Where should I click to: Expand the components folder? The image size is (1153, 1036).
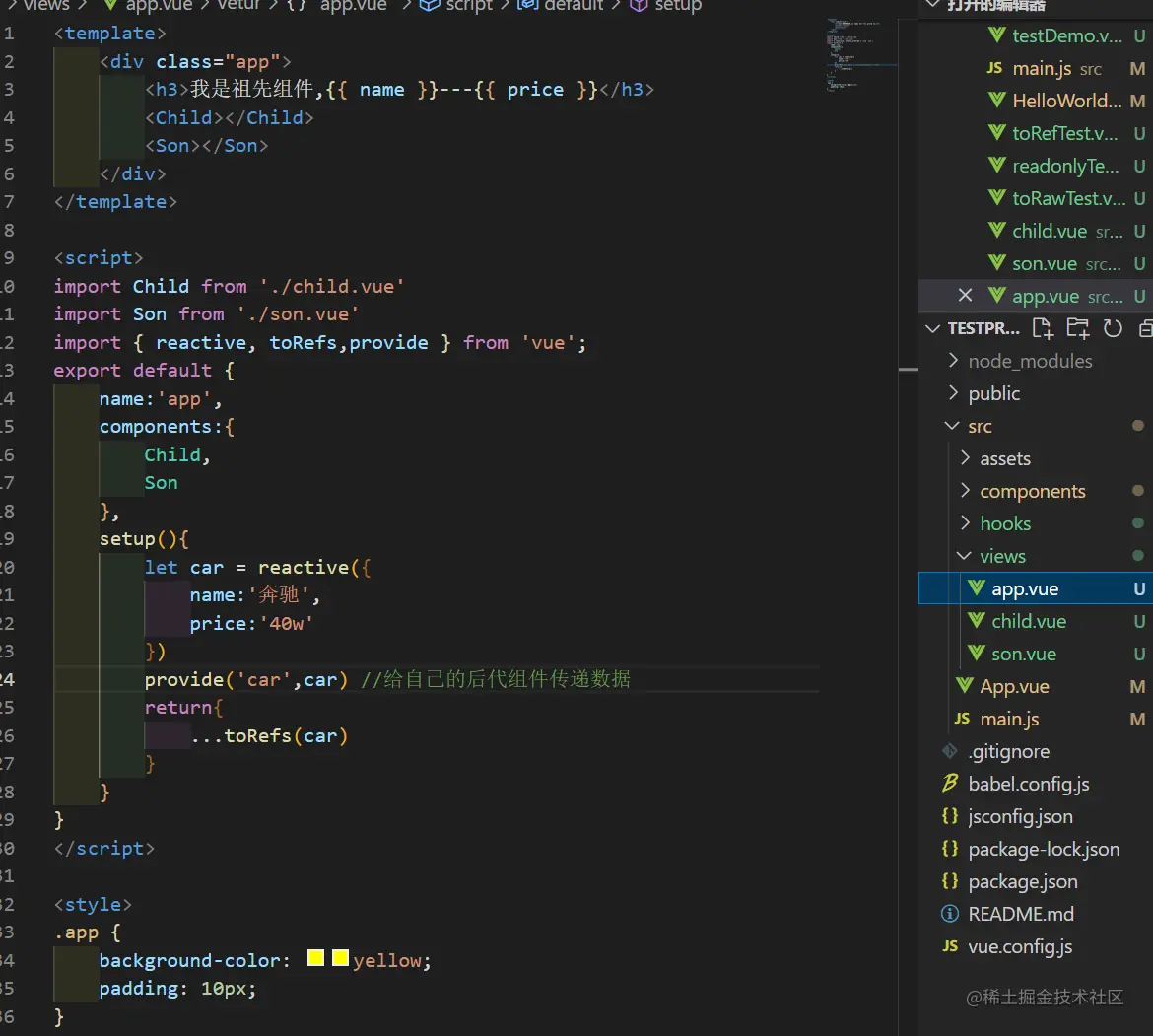pos(965,491)
